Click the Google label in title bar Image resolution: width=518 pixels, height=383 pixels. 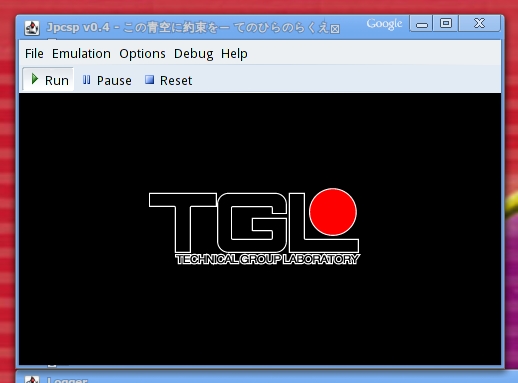pos(384,24)
